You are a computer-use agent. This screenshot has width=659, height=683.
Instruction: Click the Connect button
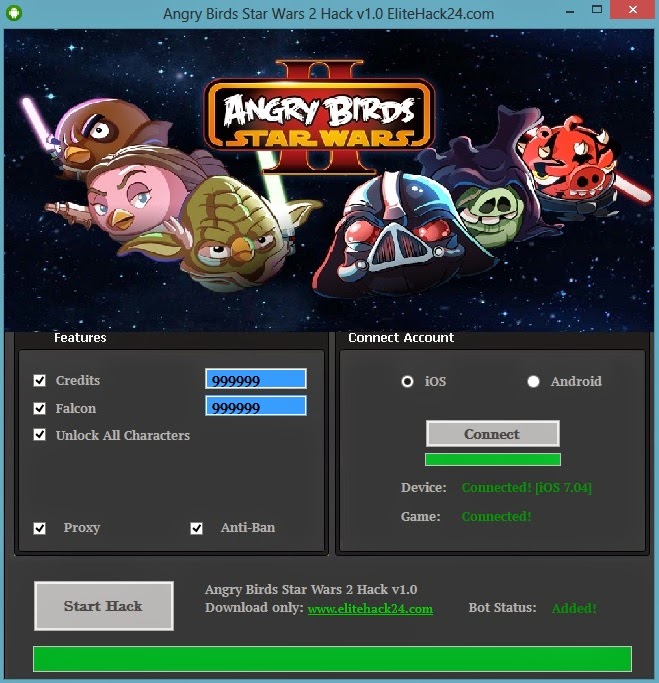tap(493, 434)
